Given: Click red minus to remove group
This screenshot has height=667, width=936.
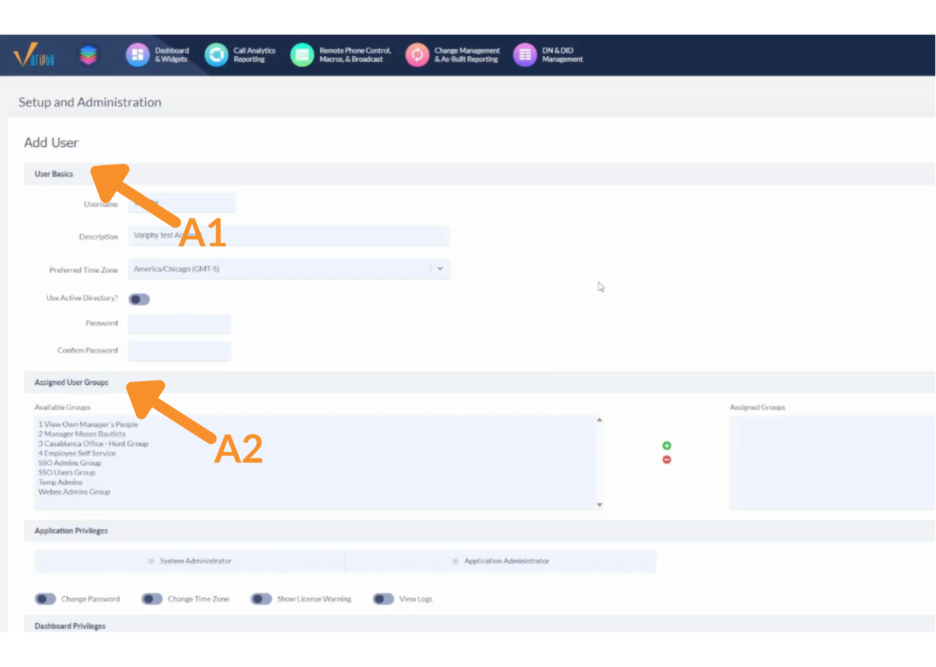Looking at the screenshot, I should (x=667, y=460).
